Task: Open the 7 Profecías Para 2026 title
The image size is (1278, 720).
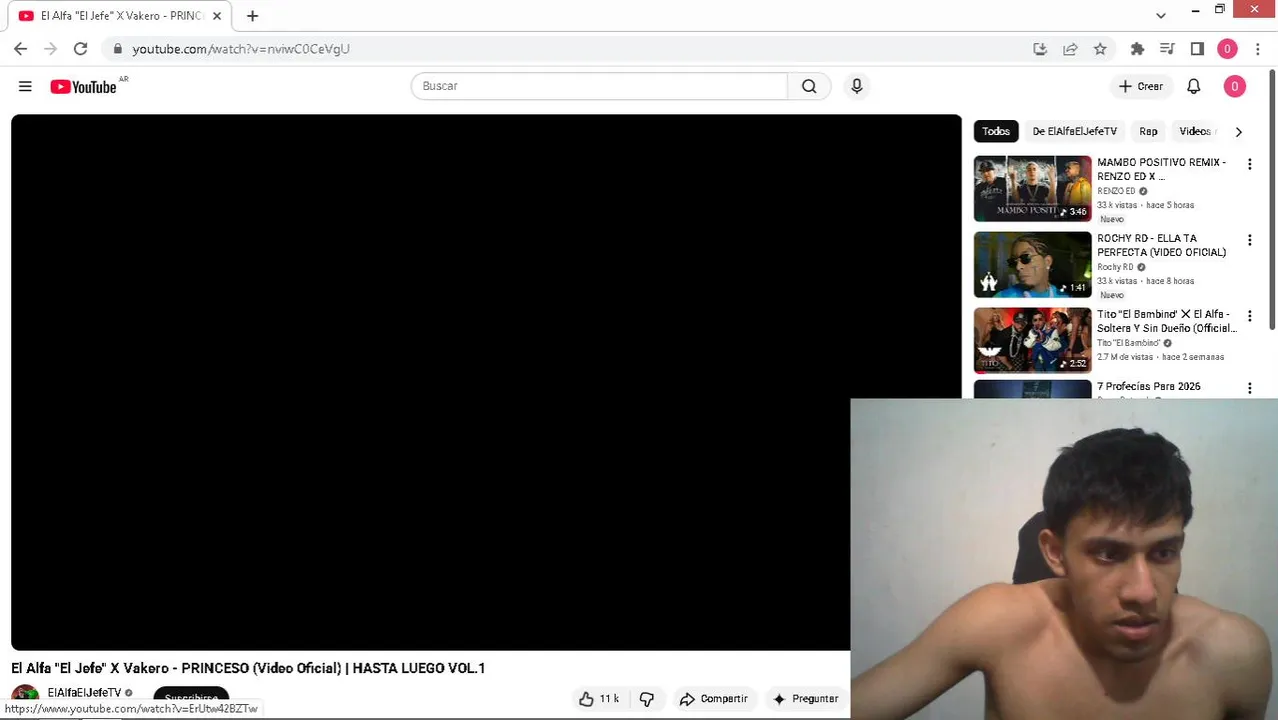Action: tap(1148, 386)
